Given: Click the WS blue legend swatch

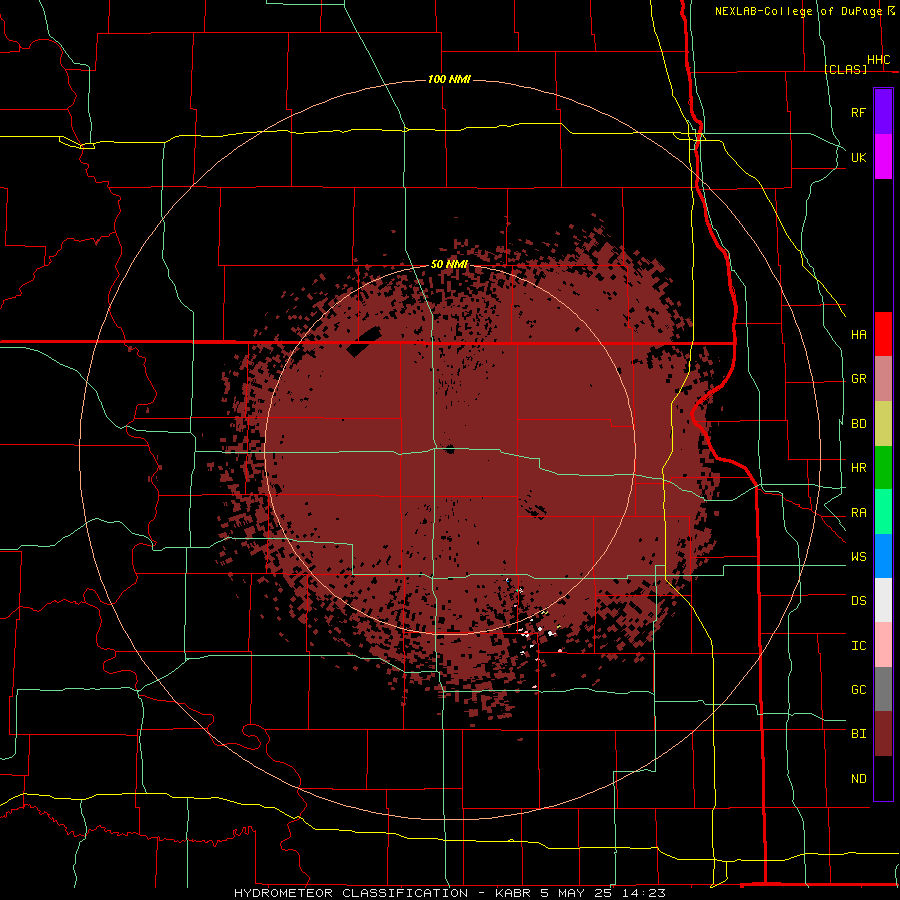Looking at the screenshot, I should [x=883, y=556].
